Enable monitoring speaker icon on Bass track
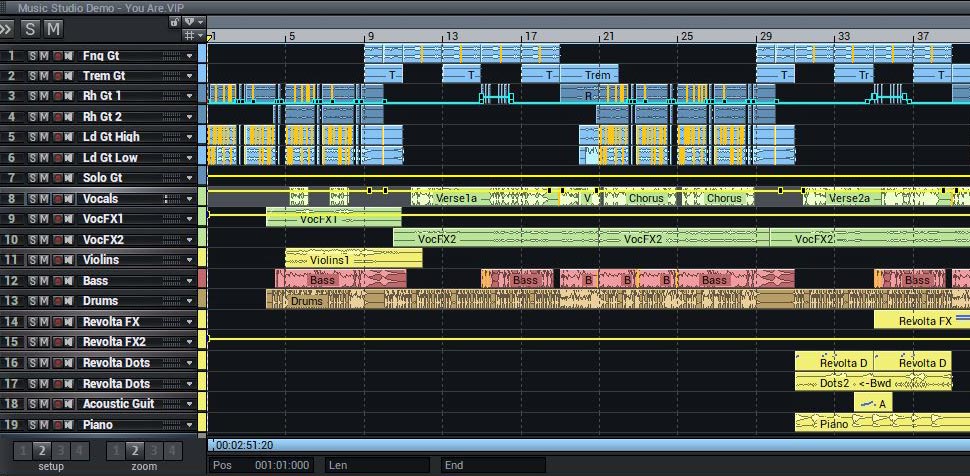Viewport: 970px width, 476px height. point(68,281)
